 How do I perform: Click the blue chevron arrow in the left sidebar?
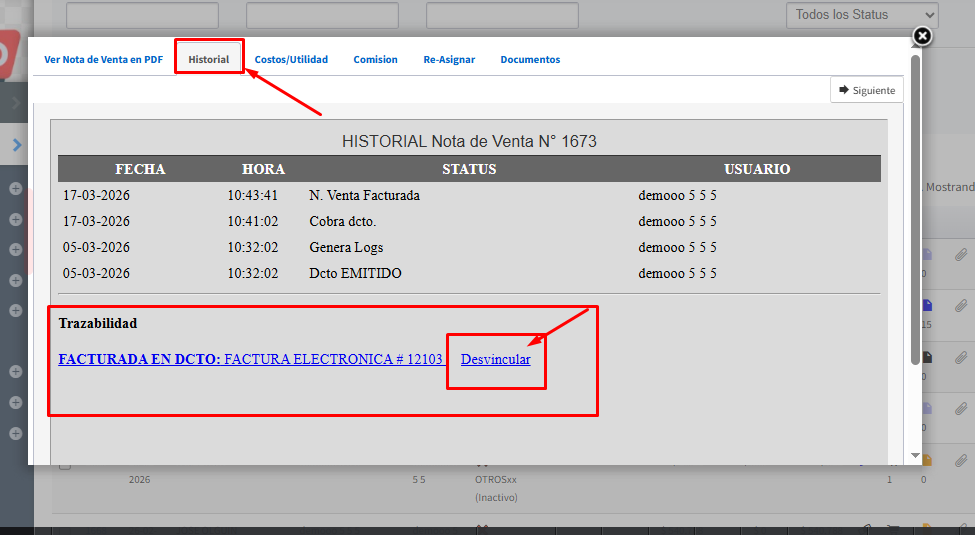[16, 145]
